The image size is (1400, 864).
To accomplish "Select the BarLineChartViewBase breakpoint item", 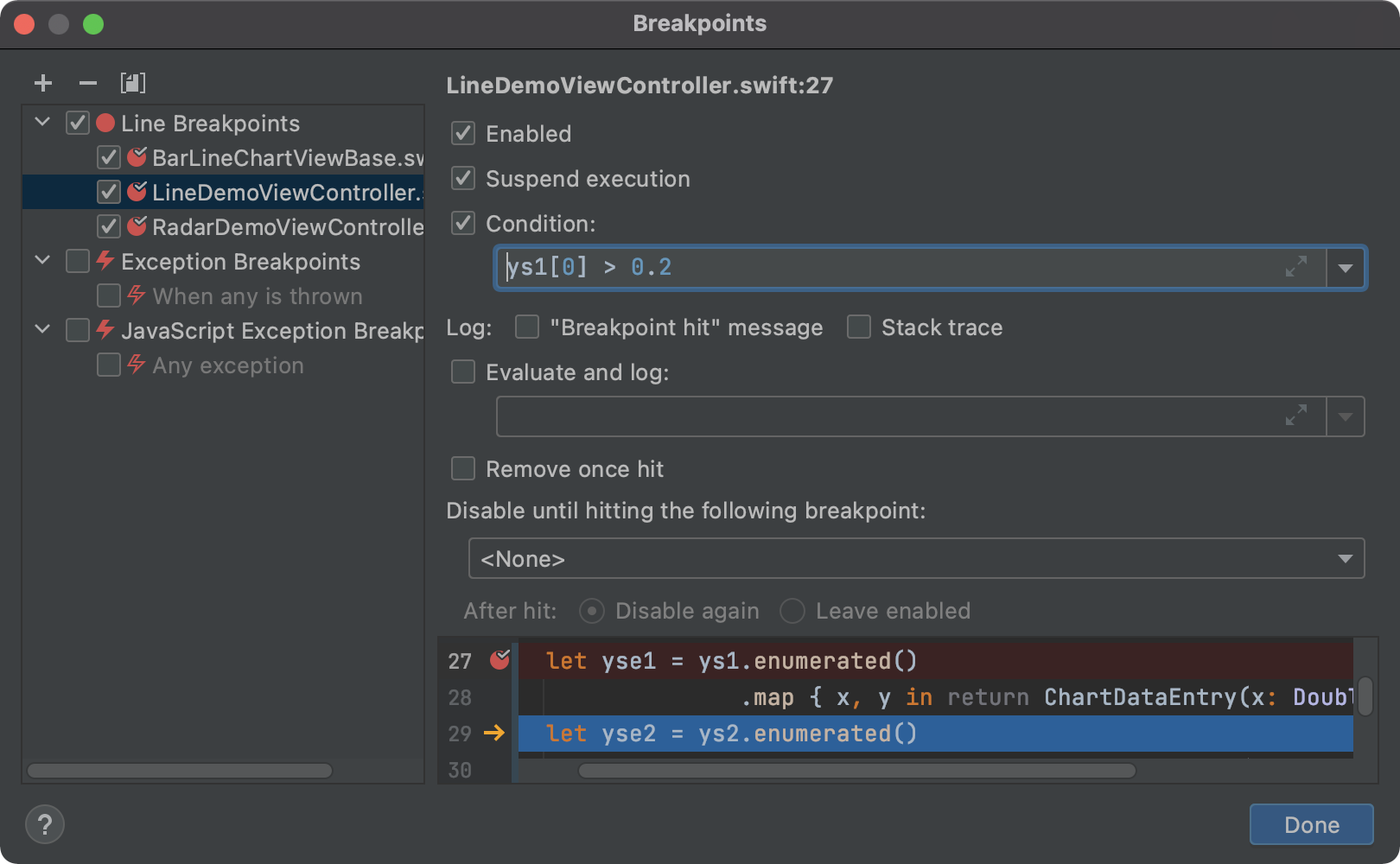I will (x=287, y=158).
